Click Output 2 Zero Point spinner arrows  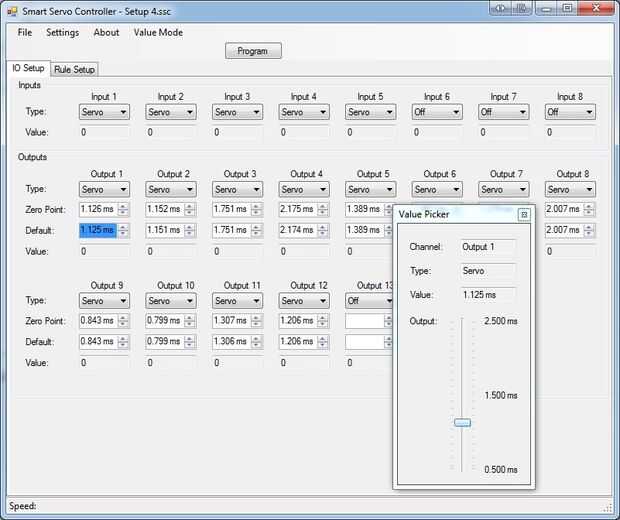click(190, 209)
